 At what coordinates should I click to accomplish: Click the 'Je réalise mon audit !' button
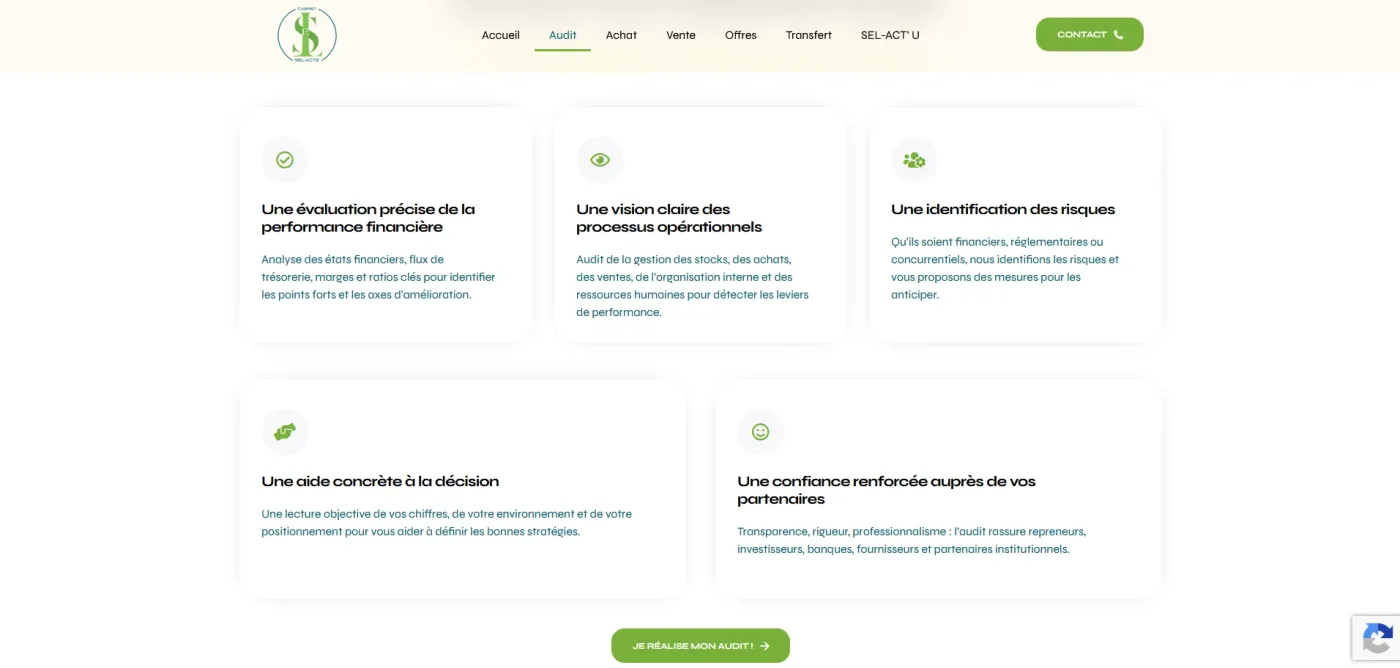pos(701,646)
